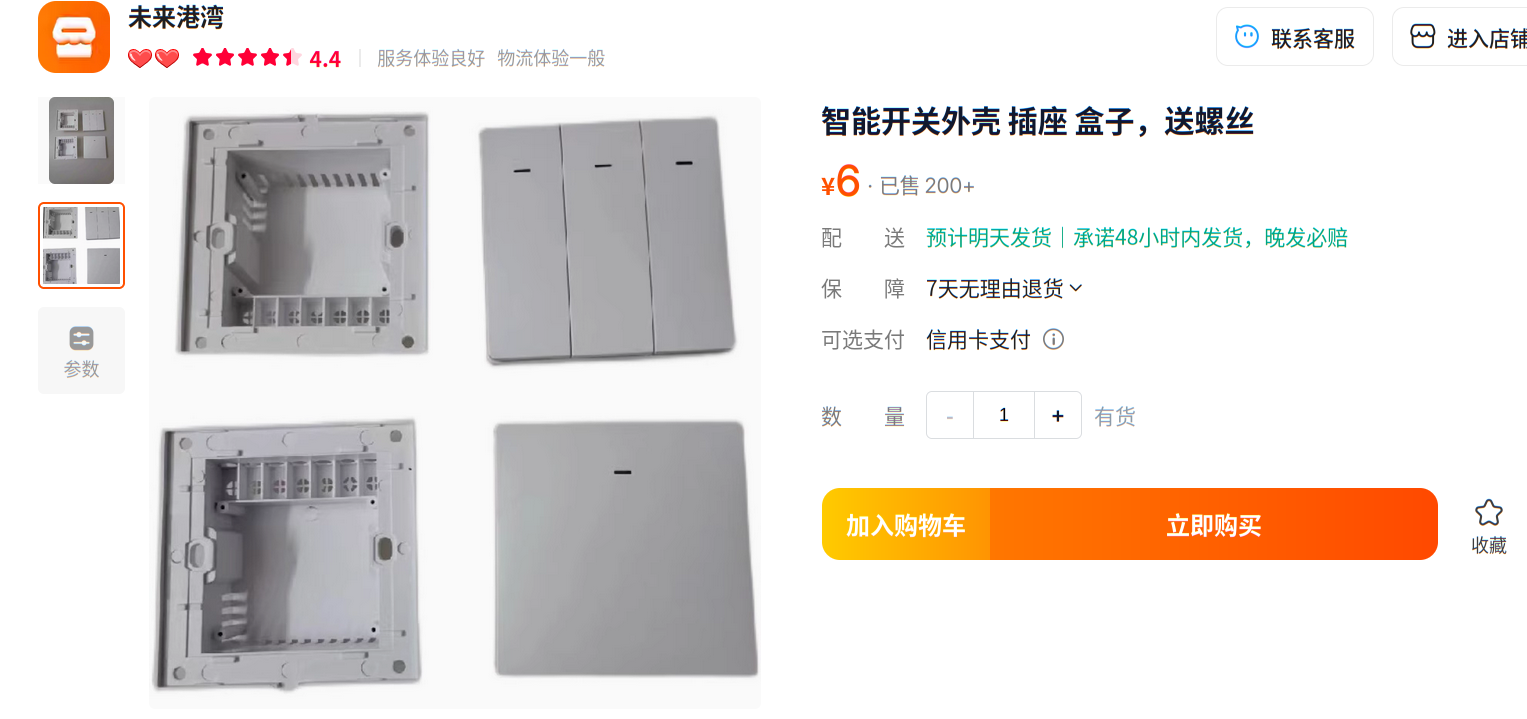Click the 联系客服 button
This screenshot has width=1527, height=719.
[x=1295, y=37]
